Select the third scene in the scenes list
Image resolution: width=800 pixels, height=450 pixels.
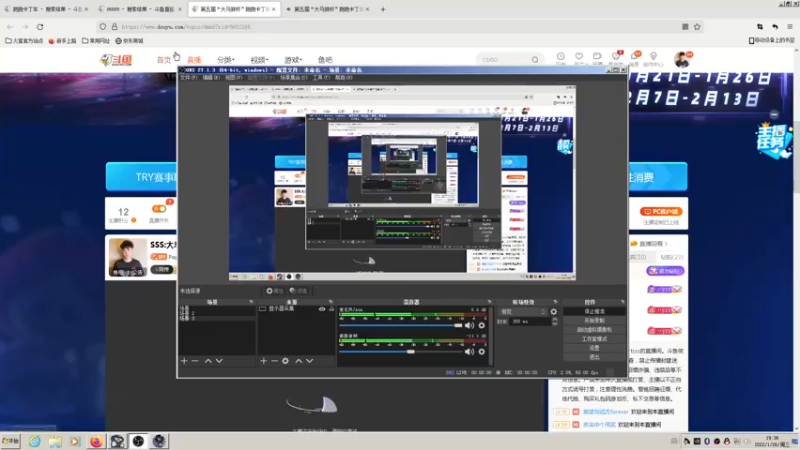click(217, 318)
